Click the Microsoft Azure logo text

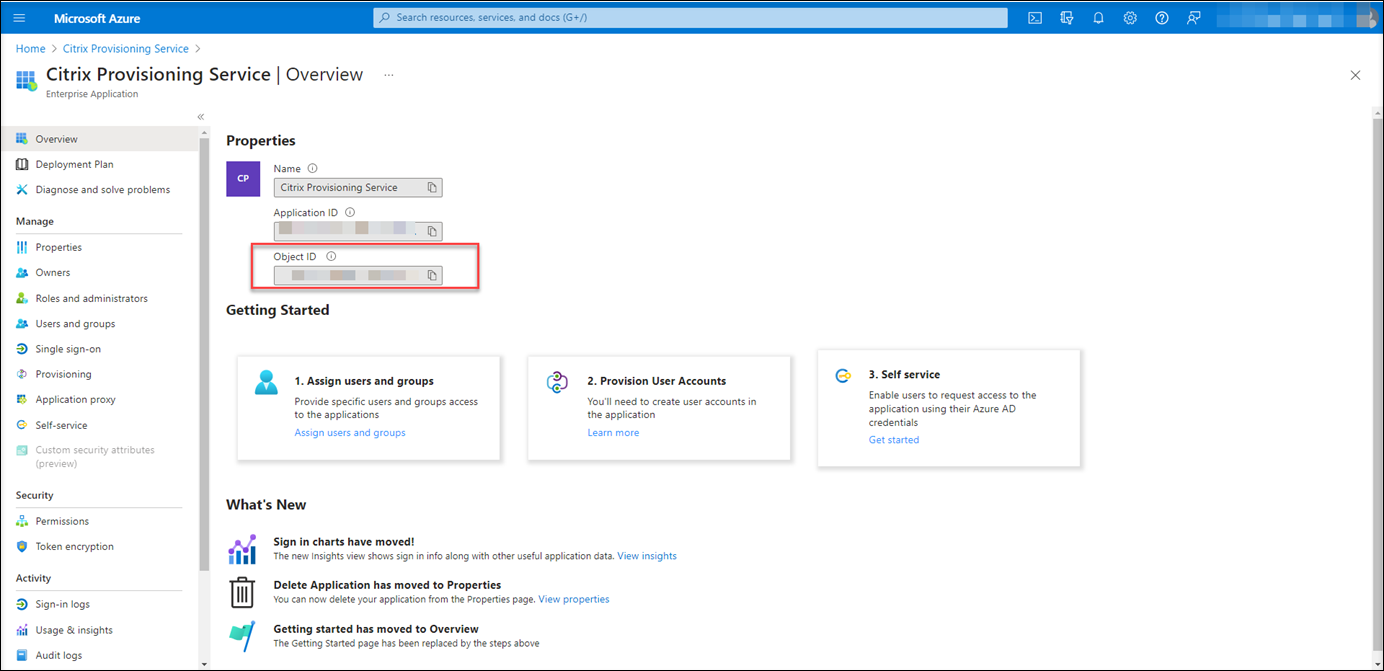click(97, 18)
